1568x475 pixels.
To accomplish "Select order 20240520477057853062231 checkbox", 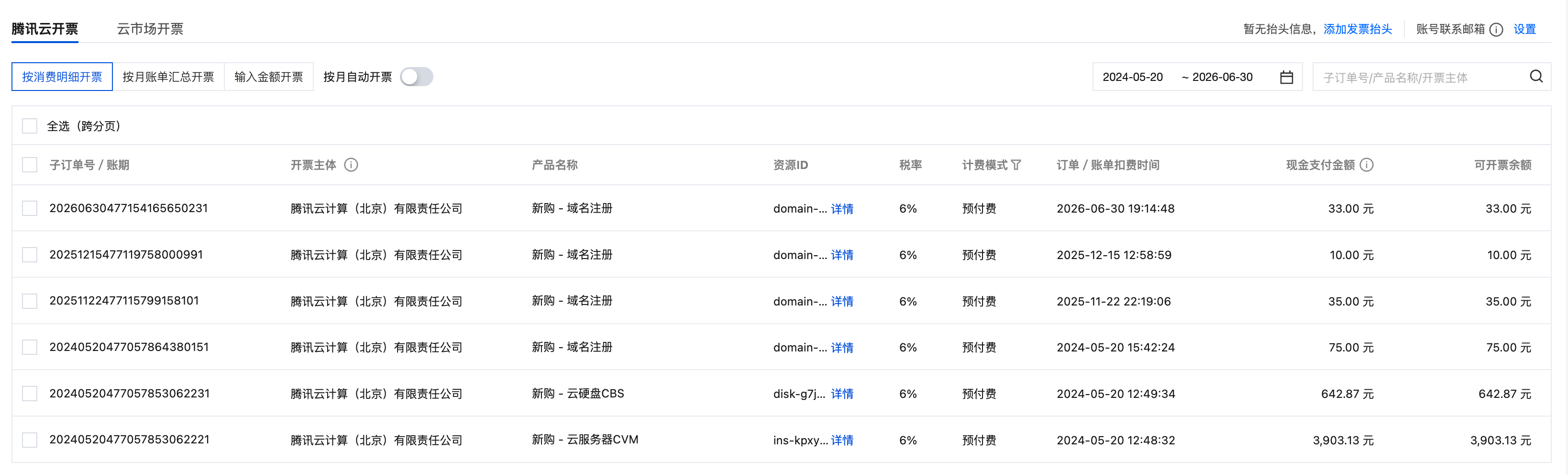I will click(x=30, y=394).
